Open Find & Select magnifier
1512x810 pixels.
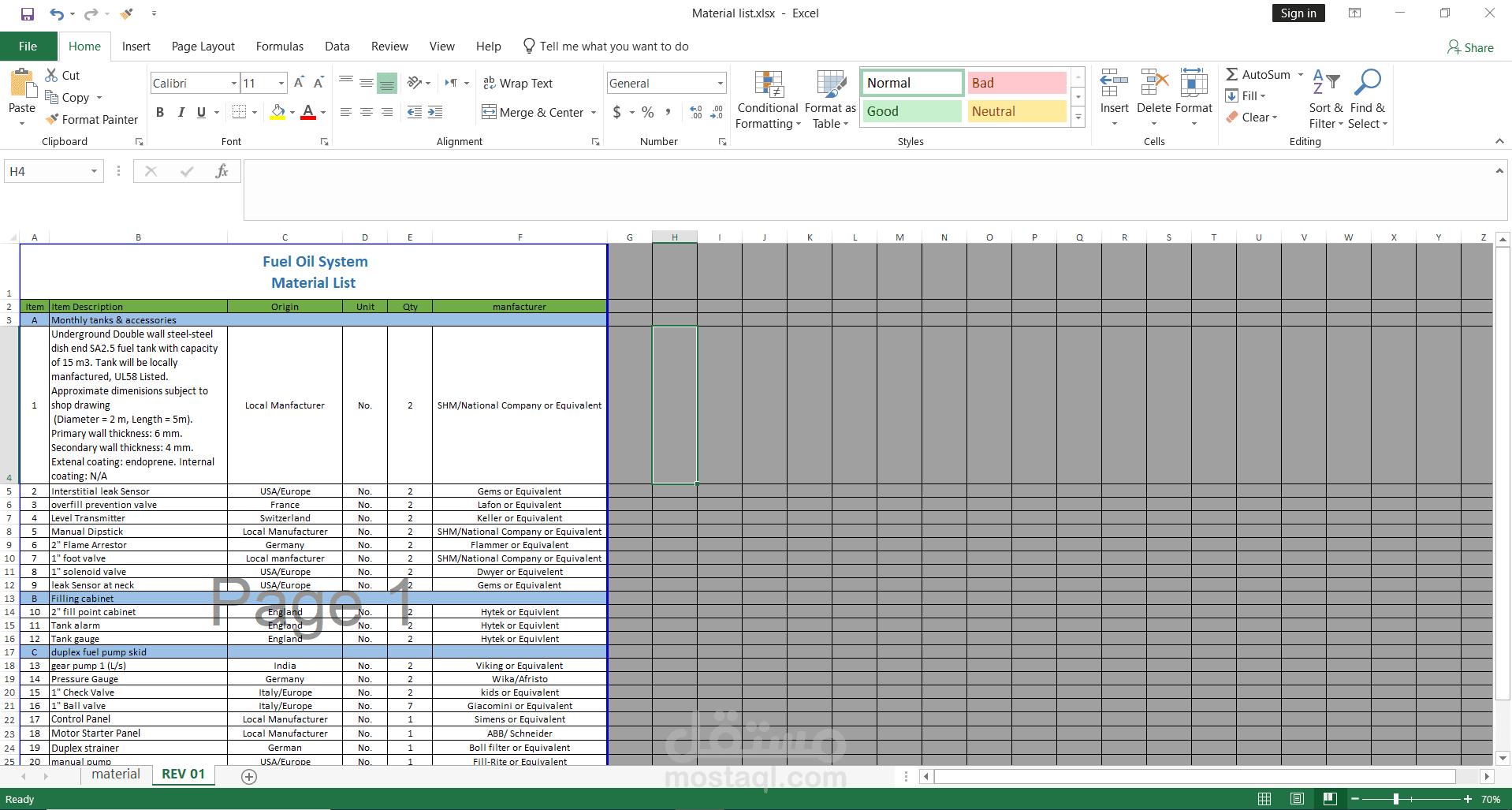(1367, 99)
